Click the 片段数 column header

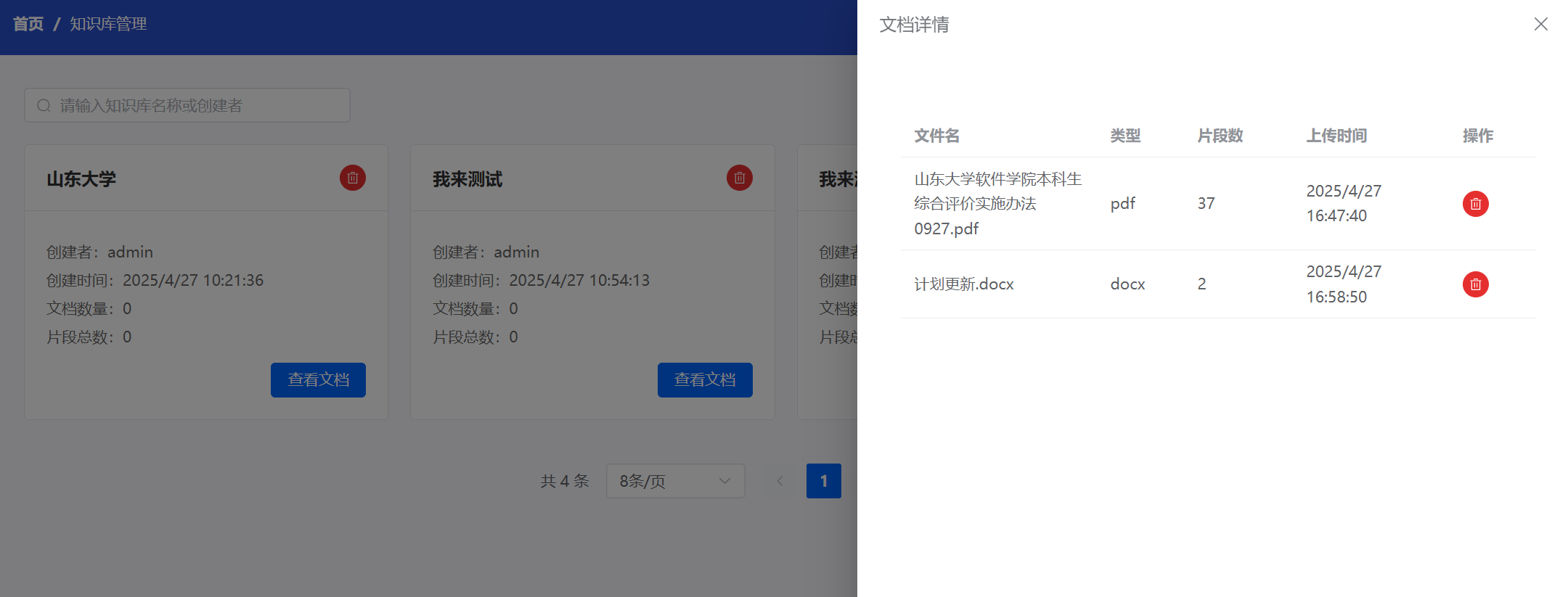click(1220, 136)
